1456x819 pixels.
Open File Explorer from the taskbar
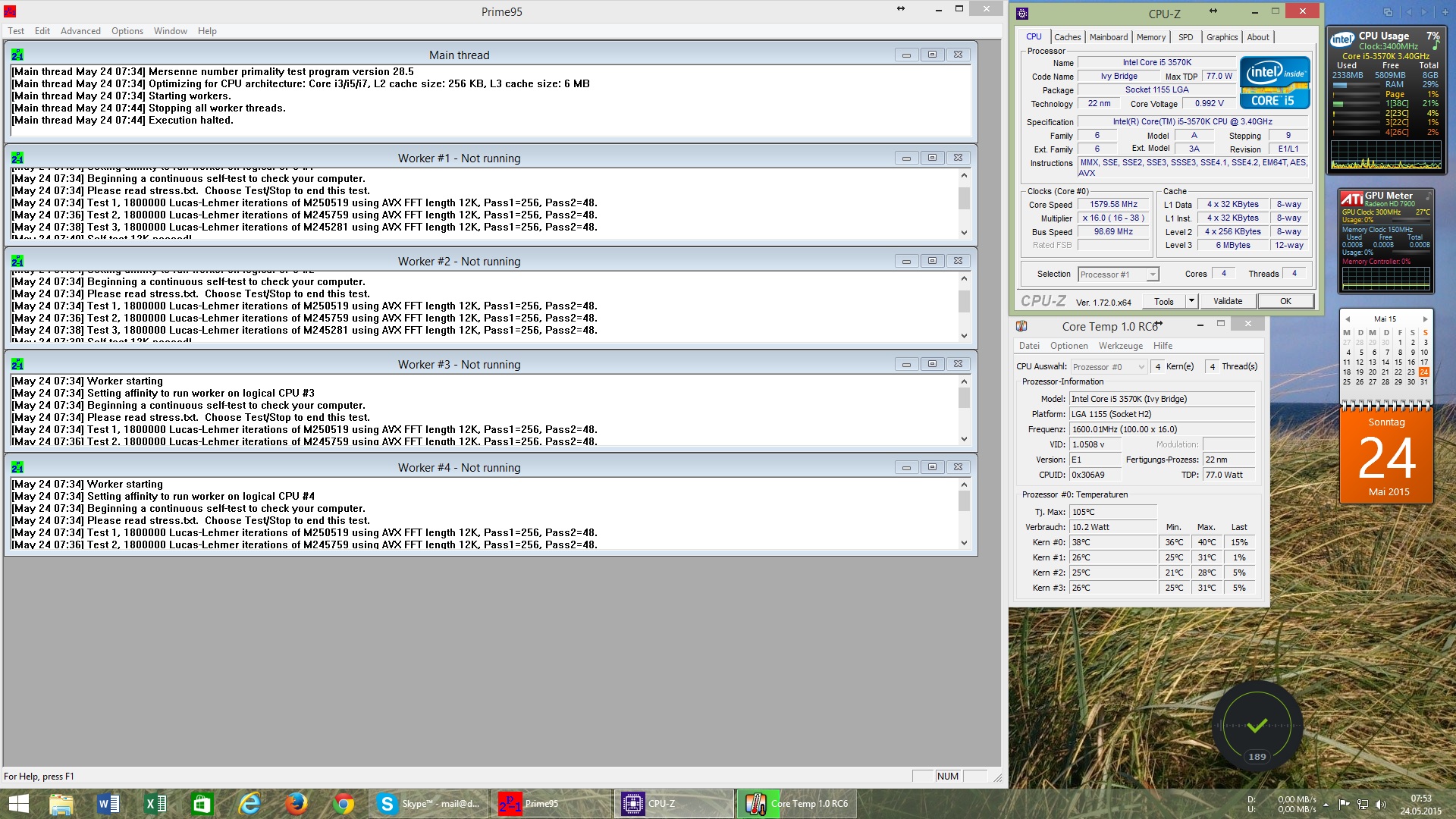pos(61,803)
